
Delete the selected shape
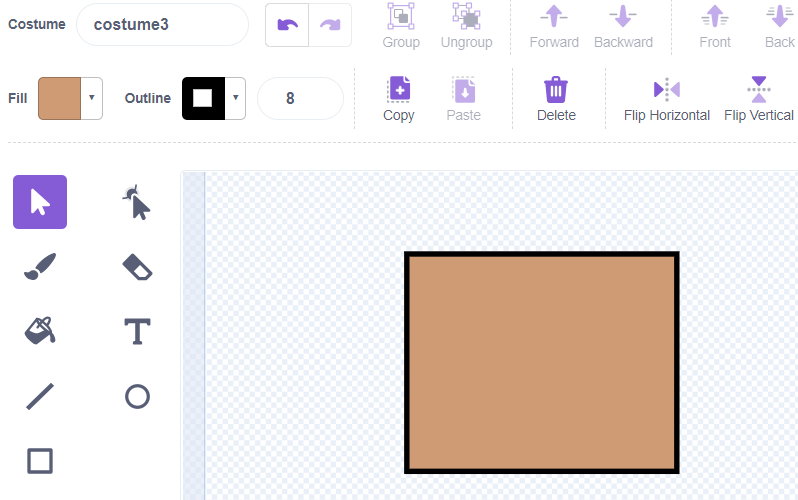(x=556, y=99)
